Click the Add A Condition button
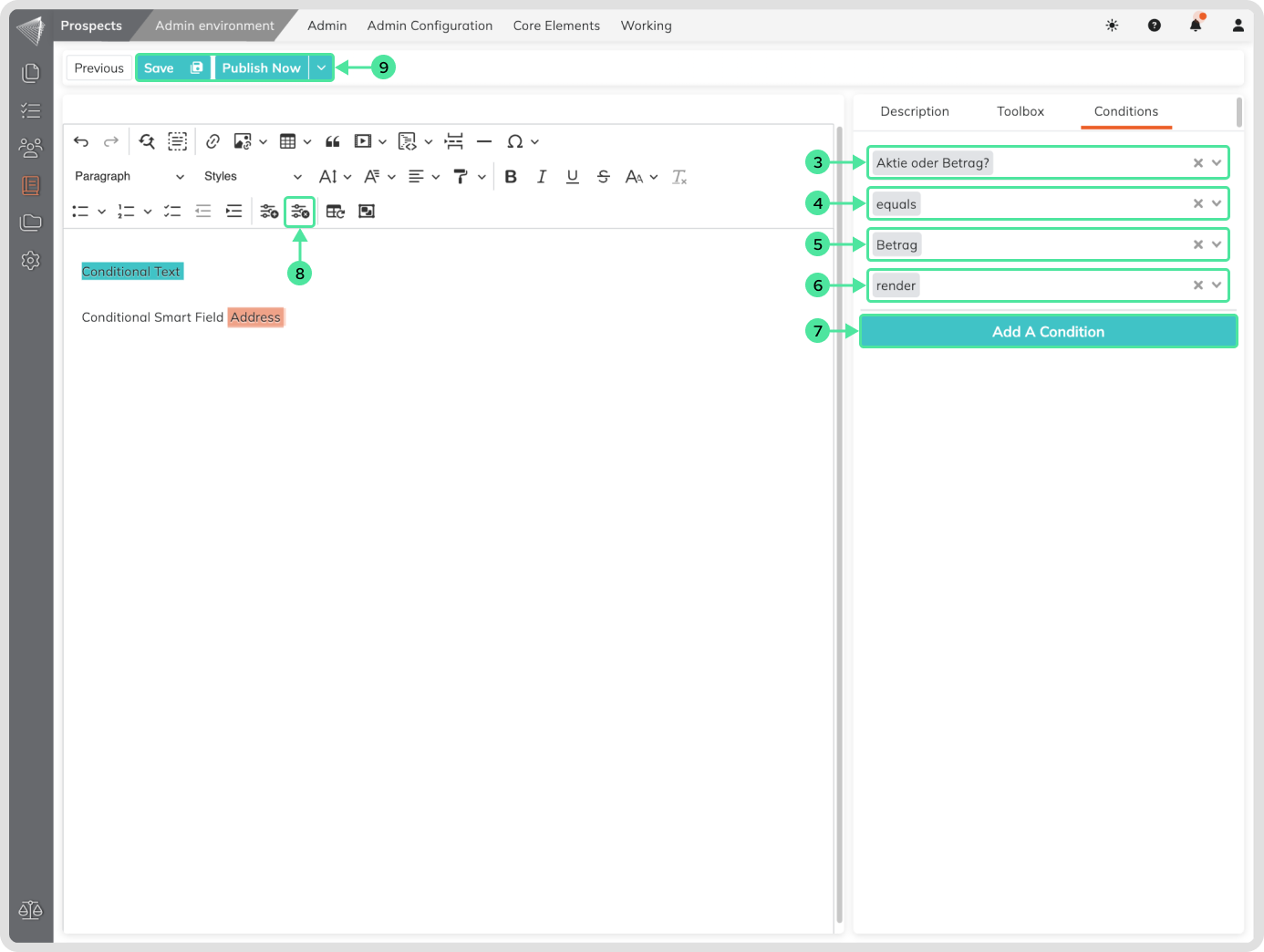Viewport: 1264px width, 952px height. [x=1048, y=332]
